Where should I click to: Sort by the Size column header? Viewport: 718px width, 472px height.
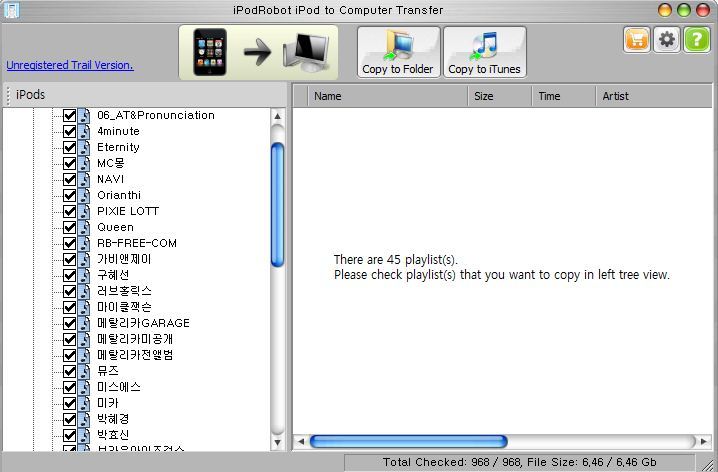[x=500, y=96]
